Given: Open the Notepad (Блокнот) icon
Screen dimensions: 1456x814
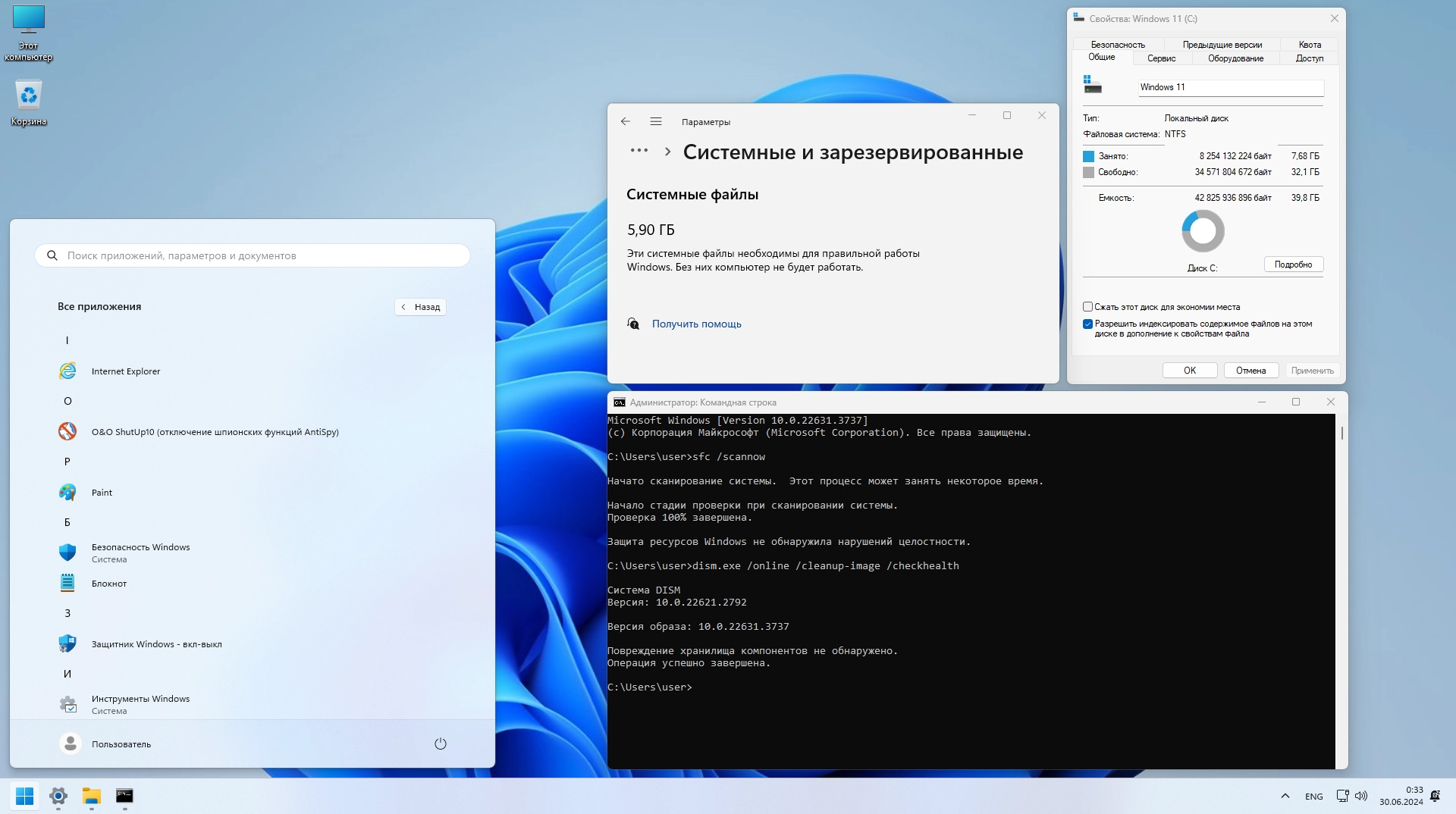Looking at the screenshot, I should click(x=67, y=583).
